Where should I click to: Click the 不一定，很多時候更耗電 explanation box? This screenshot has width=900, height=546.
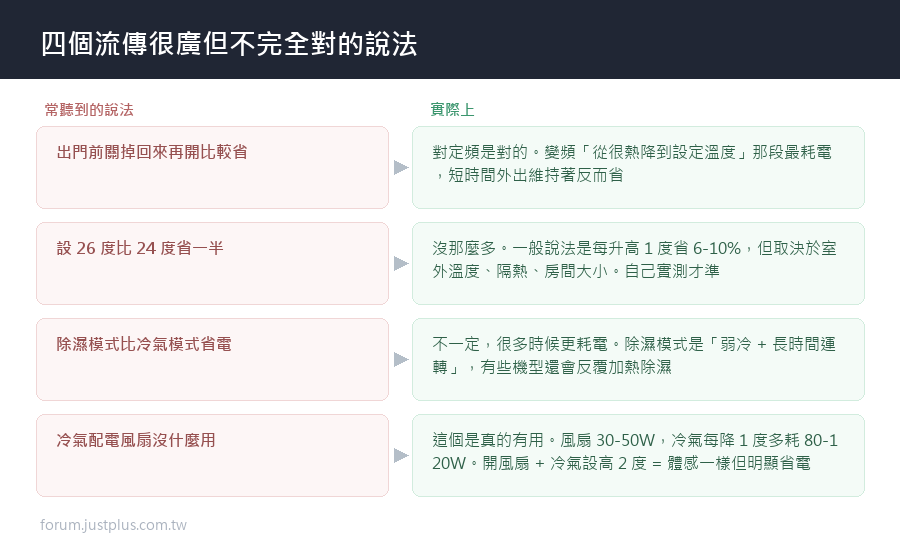click(638, 359)
